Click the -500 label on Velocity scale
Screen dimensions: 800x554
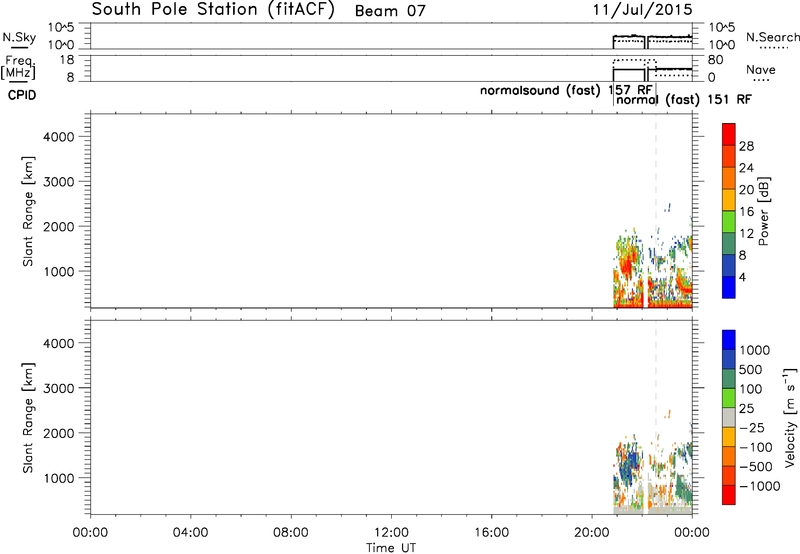click(756, 466)
